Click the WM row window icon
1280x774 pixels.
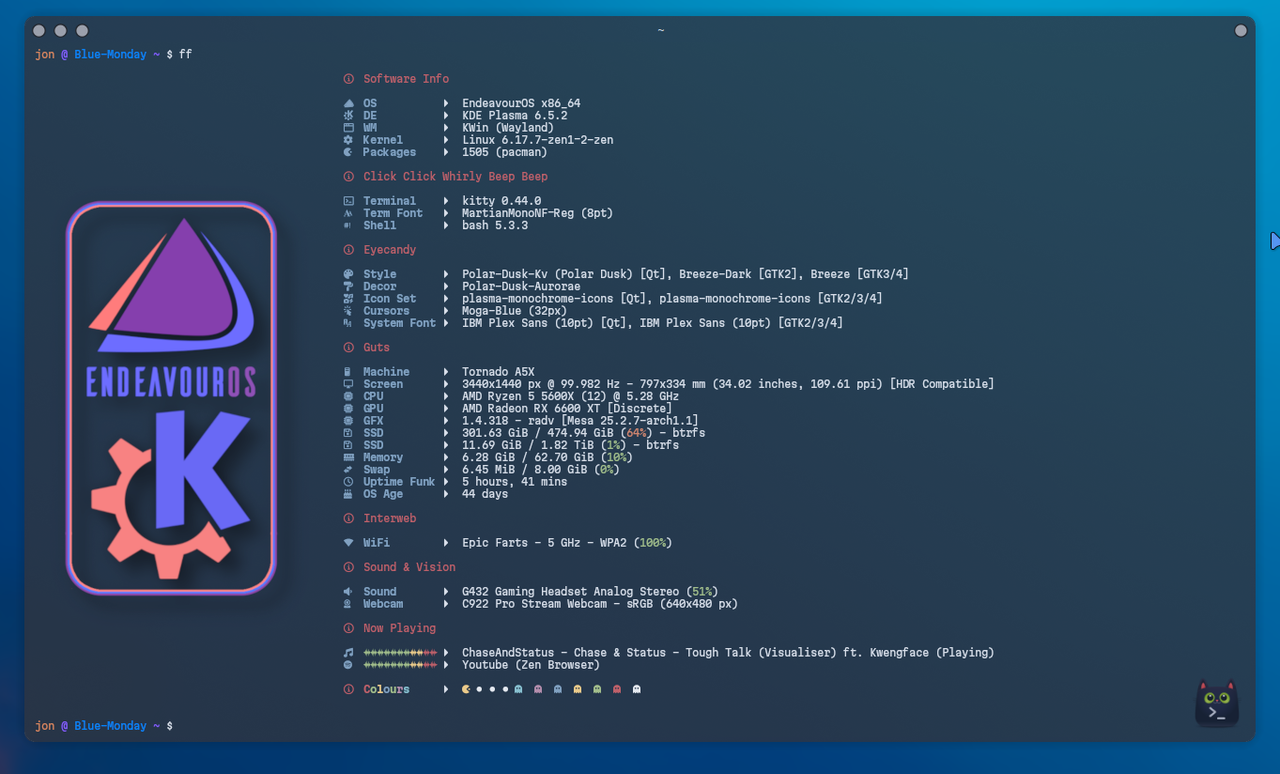(349, 128)
